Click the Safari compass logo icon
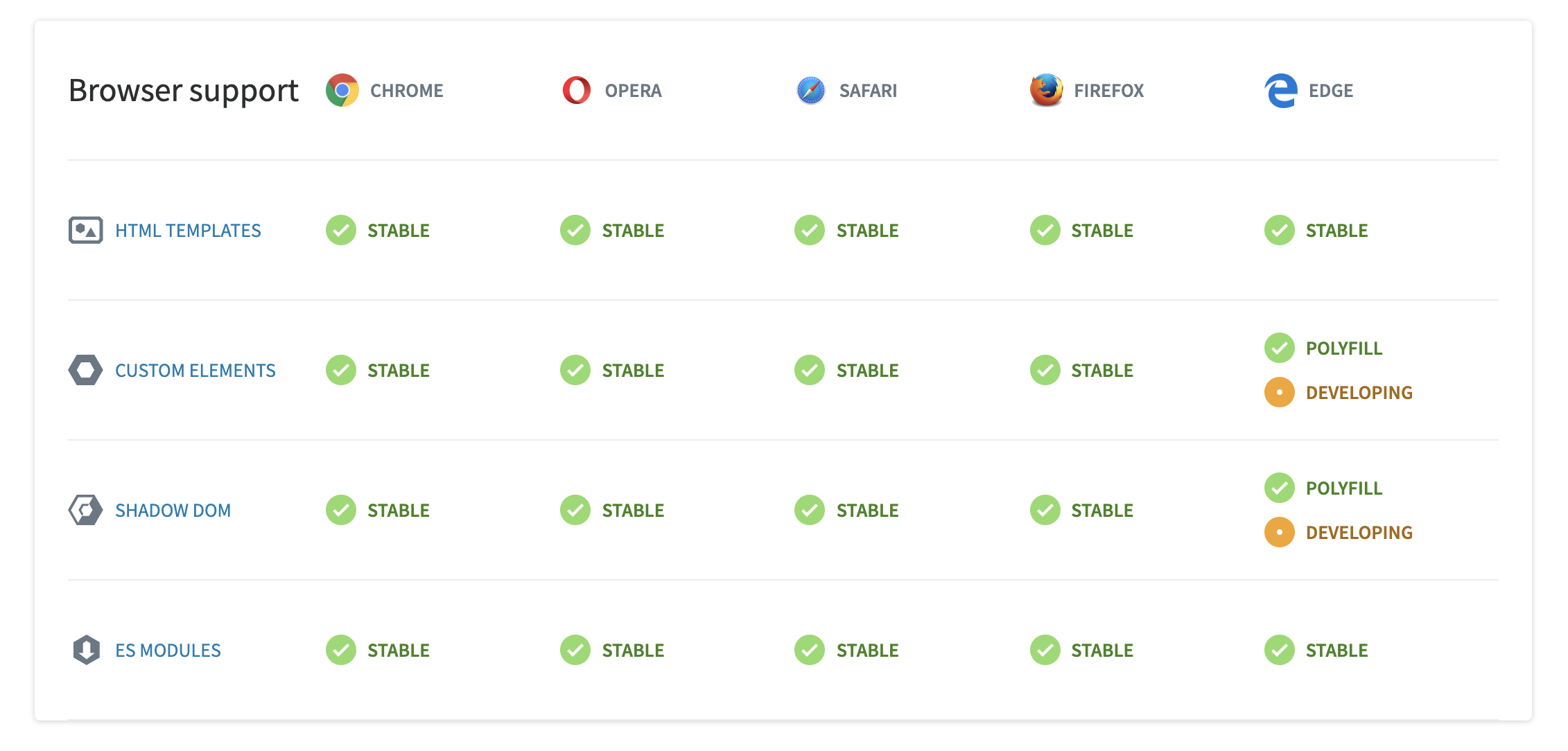The image size is (1568, 751). [x=810, y=90]
